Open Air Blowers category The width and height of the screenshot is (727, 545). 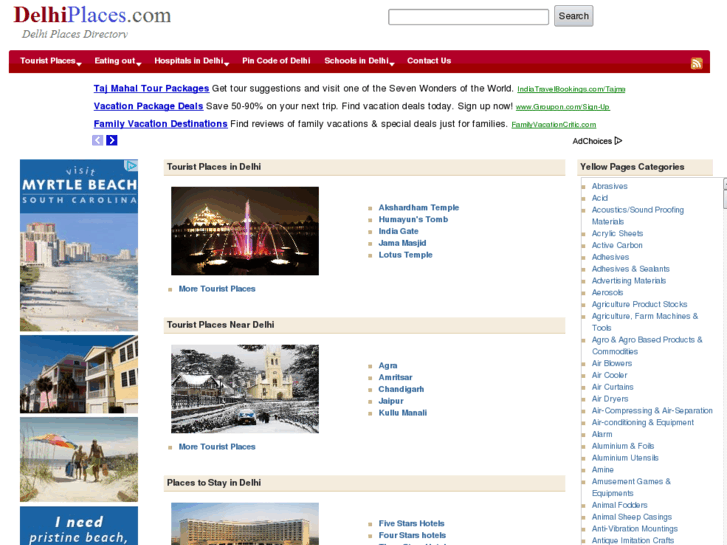click(612, 363)
